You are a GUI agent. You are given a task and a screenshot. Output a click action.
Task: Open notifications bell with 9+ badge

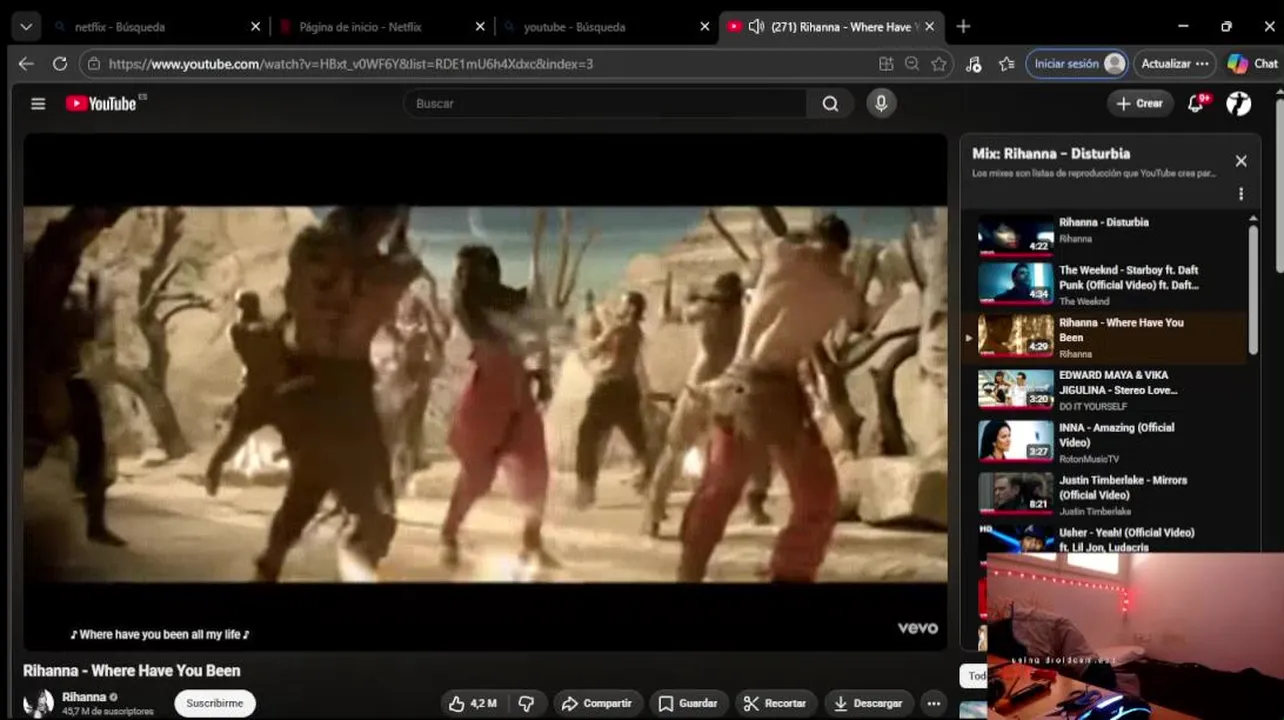1196,103
